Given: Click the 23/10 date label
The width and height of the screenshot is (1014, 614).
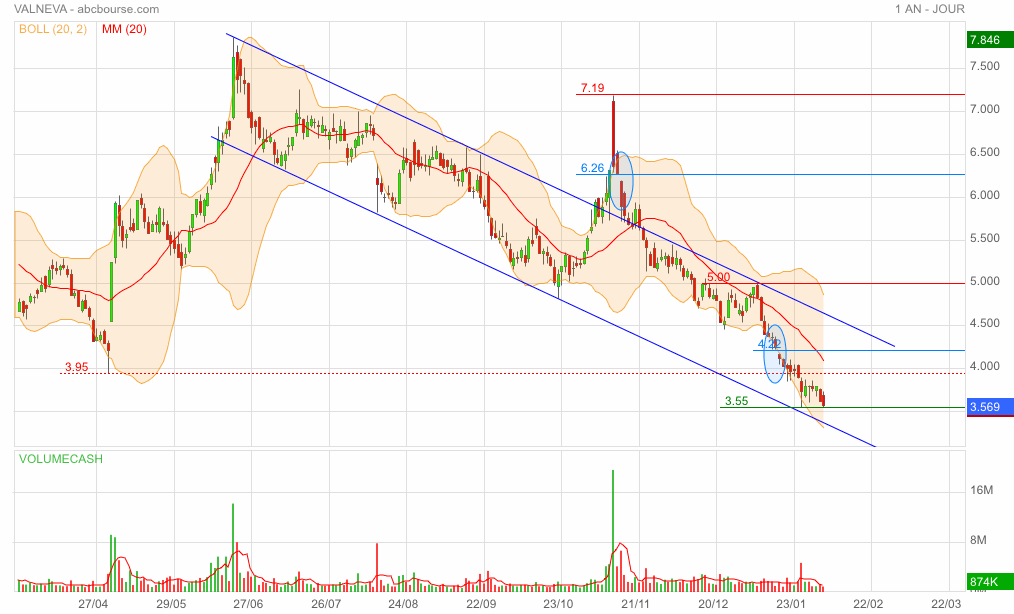Looking at the screenshot, I should 558,604.
